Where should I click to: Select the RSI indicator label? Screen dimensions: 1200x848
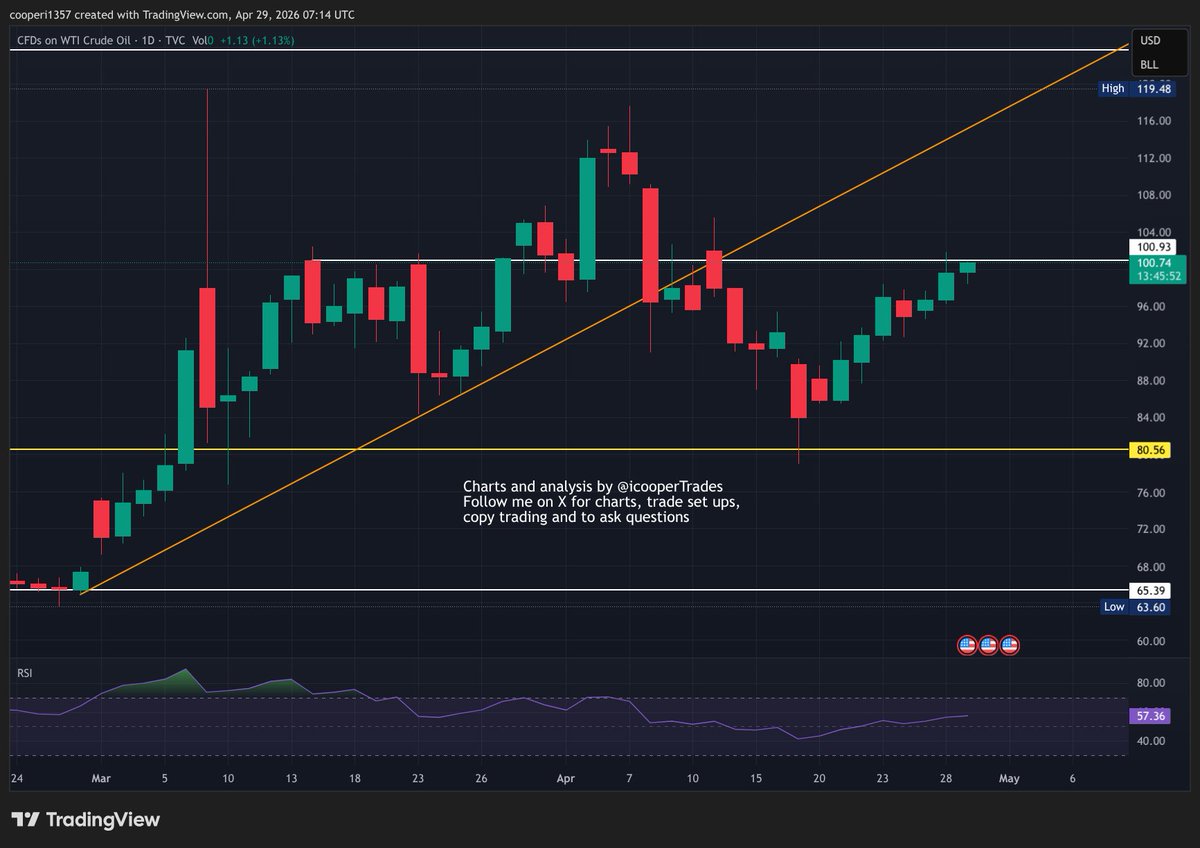[23, 673]
